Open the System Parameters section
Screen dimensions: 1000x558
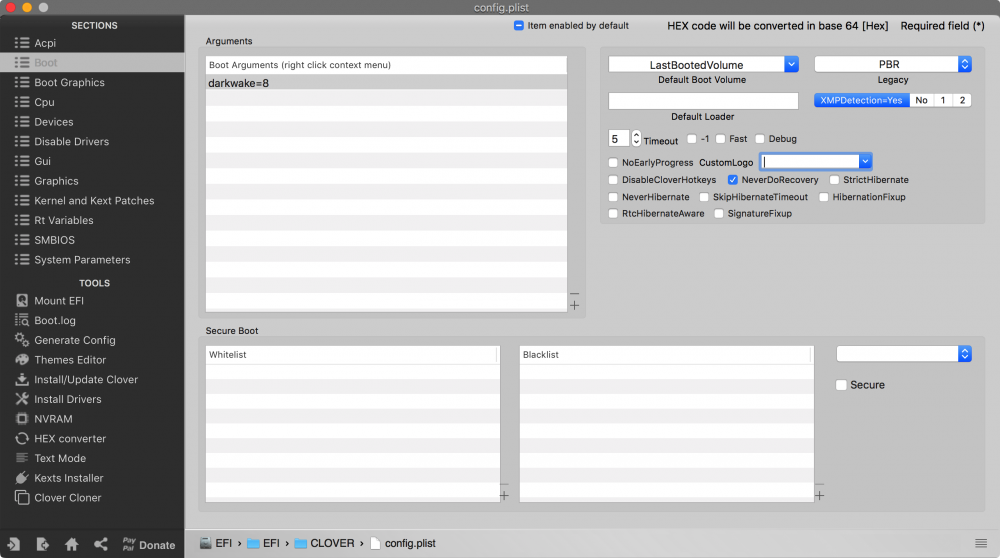pos(92,260)
